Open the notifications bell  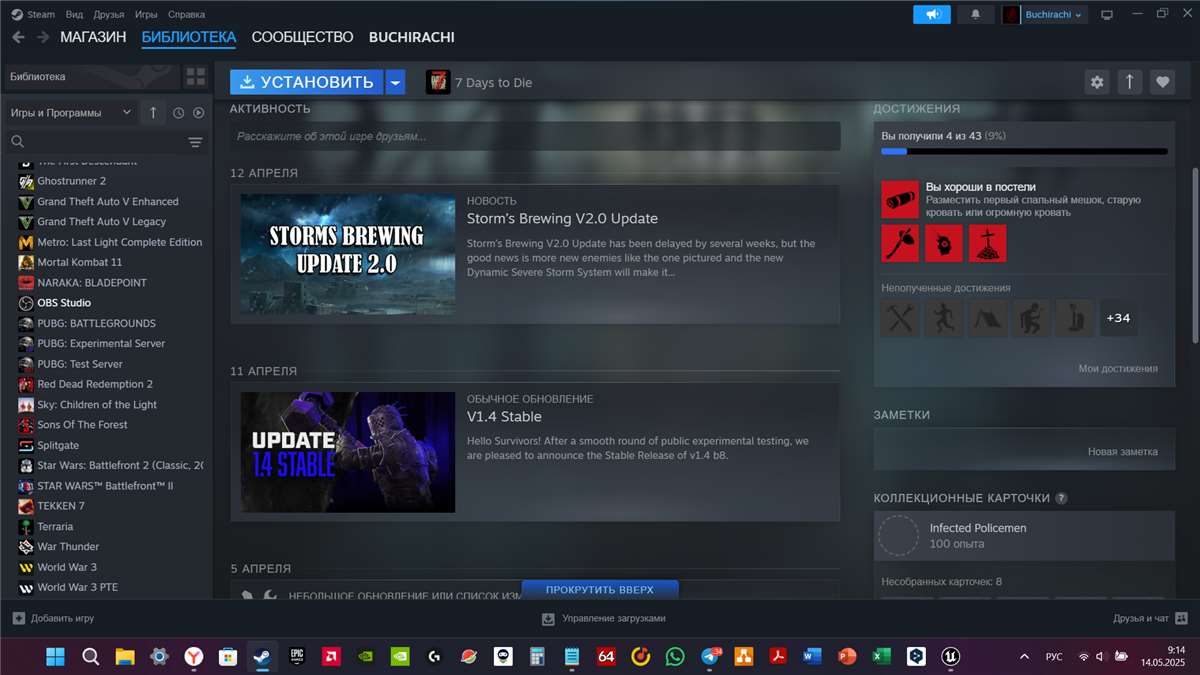coord(975,14)
